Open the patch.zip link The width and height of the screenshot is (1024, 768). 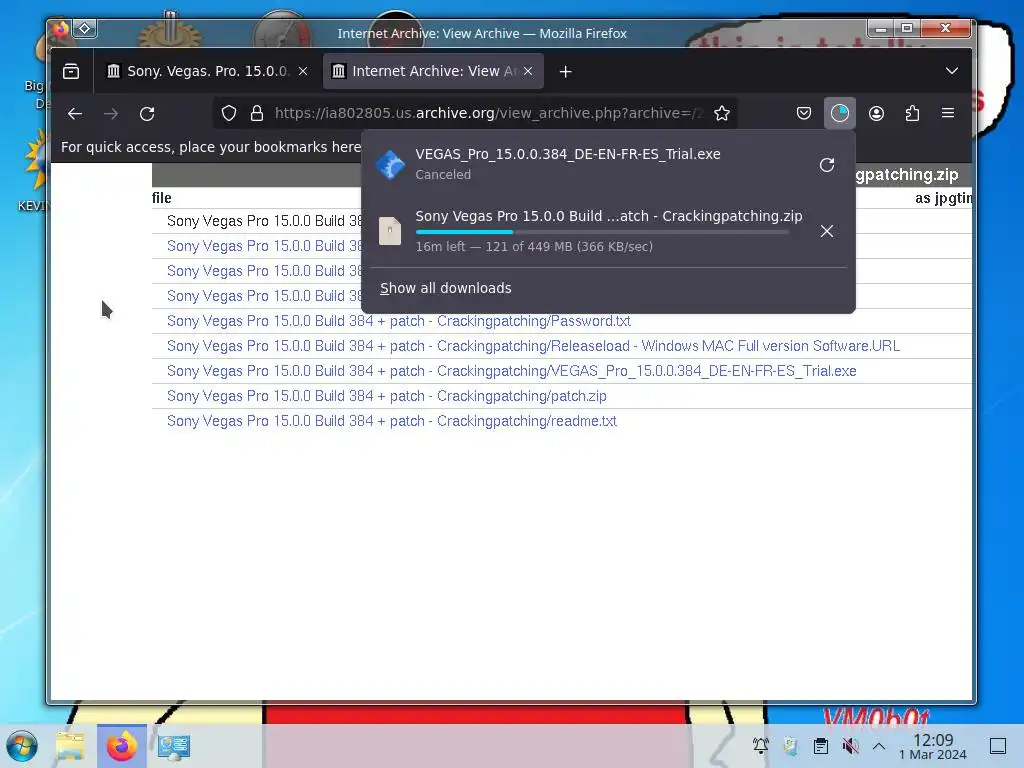coord(387,396)
